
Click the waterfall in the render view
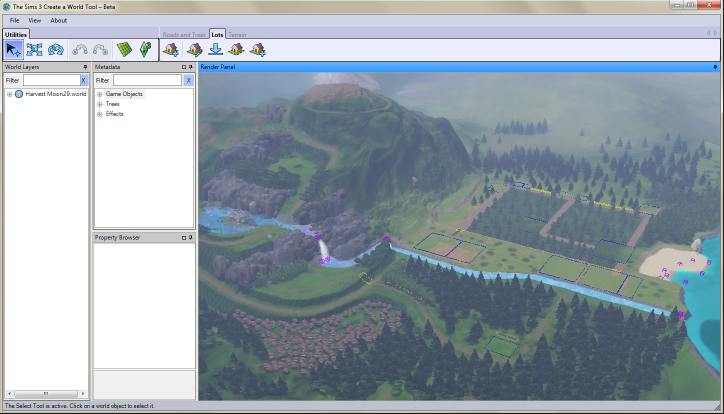[324, 249]
